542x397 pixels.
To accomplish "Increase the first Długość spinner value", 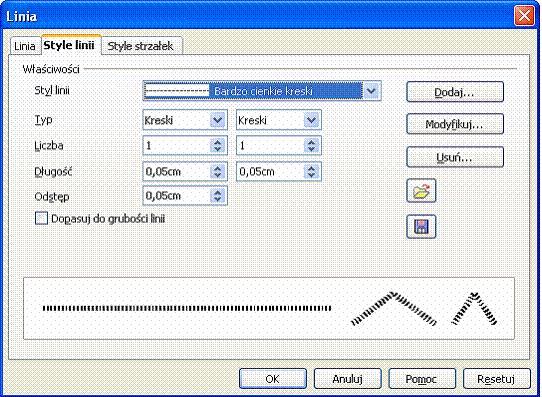I will (x=217, y=168).
